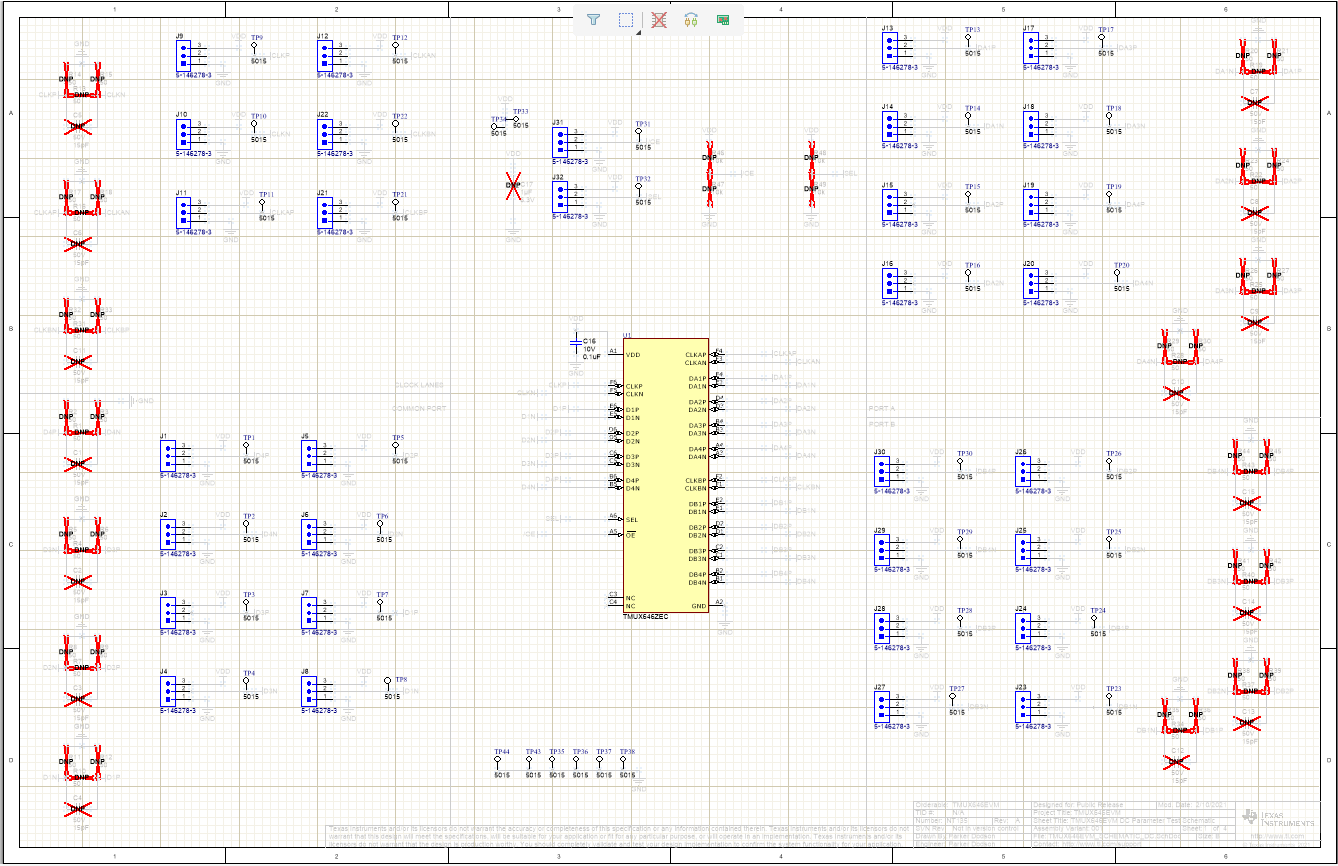
Task: Open the http://www.ti.com link
Action: point(1279,836)
